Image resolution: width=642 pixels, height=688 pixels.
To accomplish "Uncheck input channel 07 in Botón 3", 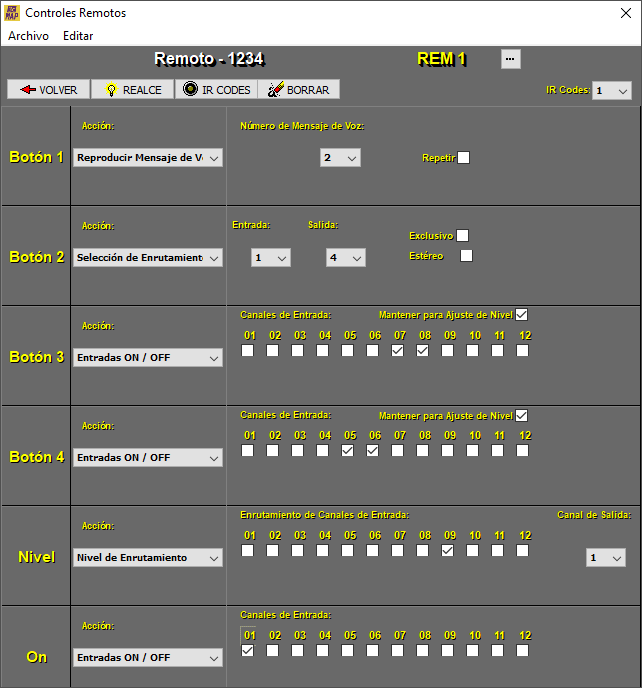I will click(397, 351).
